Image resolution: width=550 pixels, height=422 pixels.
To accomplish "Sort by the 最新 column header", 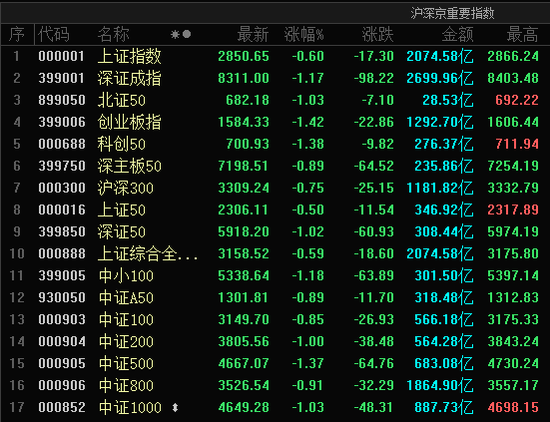I will (x=253, y=34).
